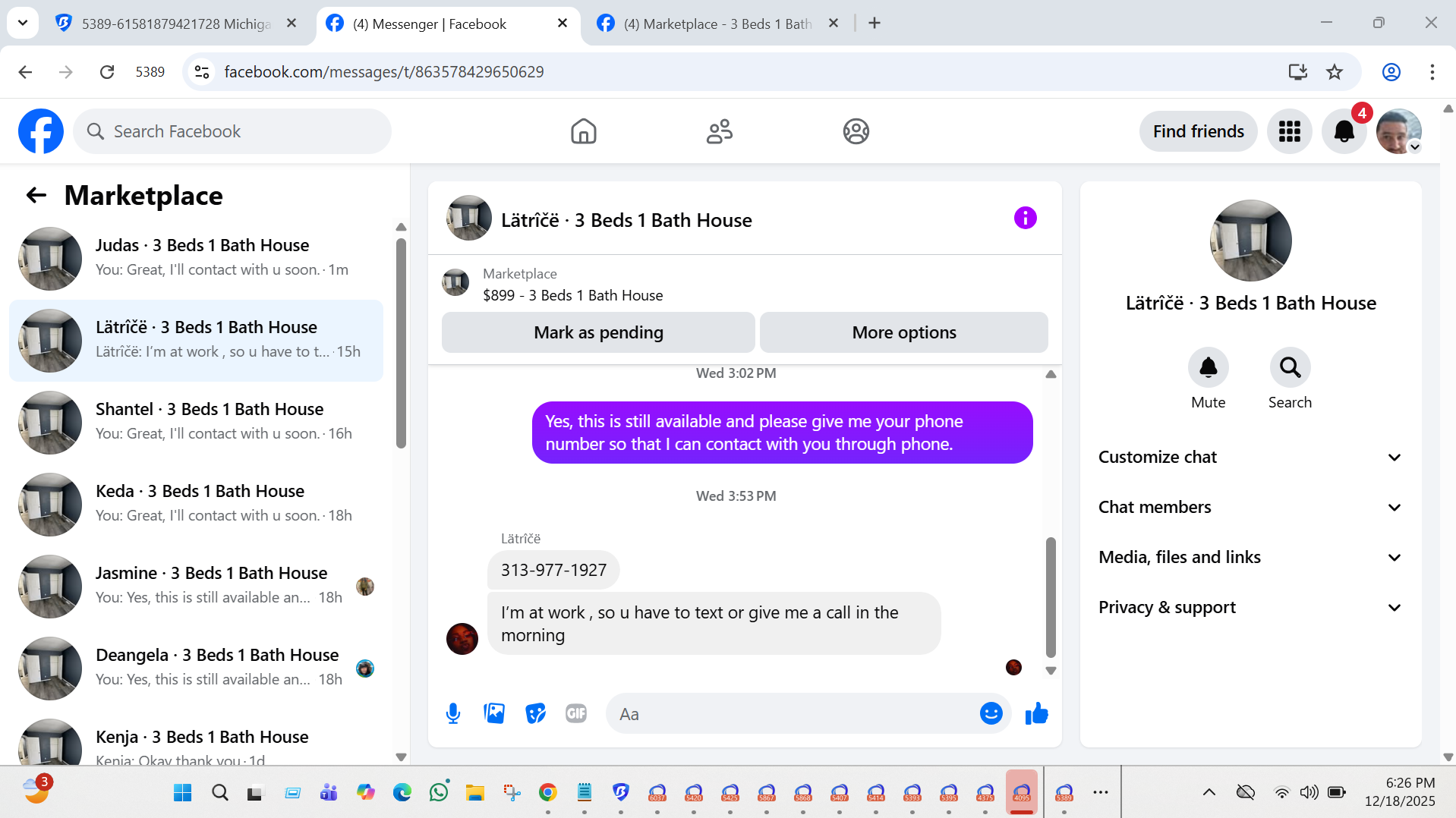Viewport: 1456px width, 818px height.
Task: Go to the Facebook Home feed icon
Action: tap(583, 131)
